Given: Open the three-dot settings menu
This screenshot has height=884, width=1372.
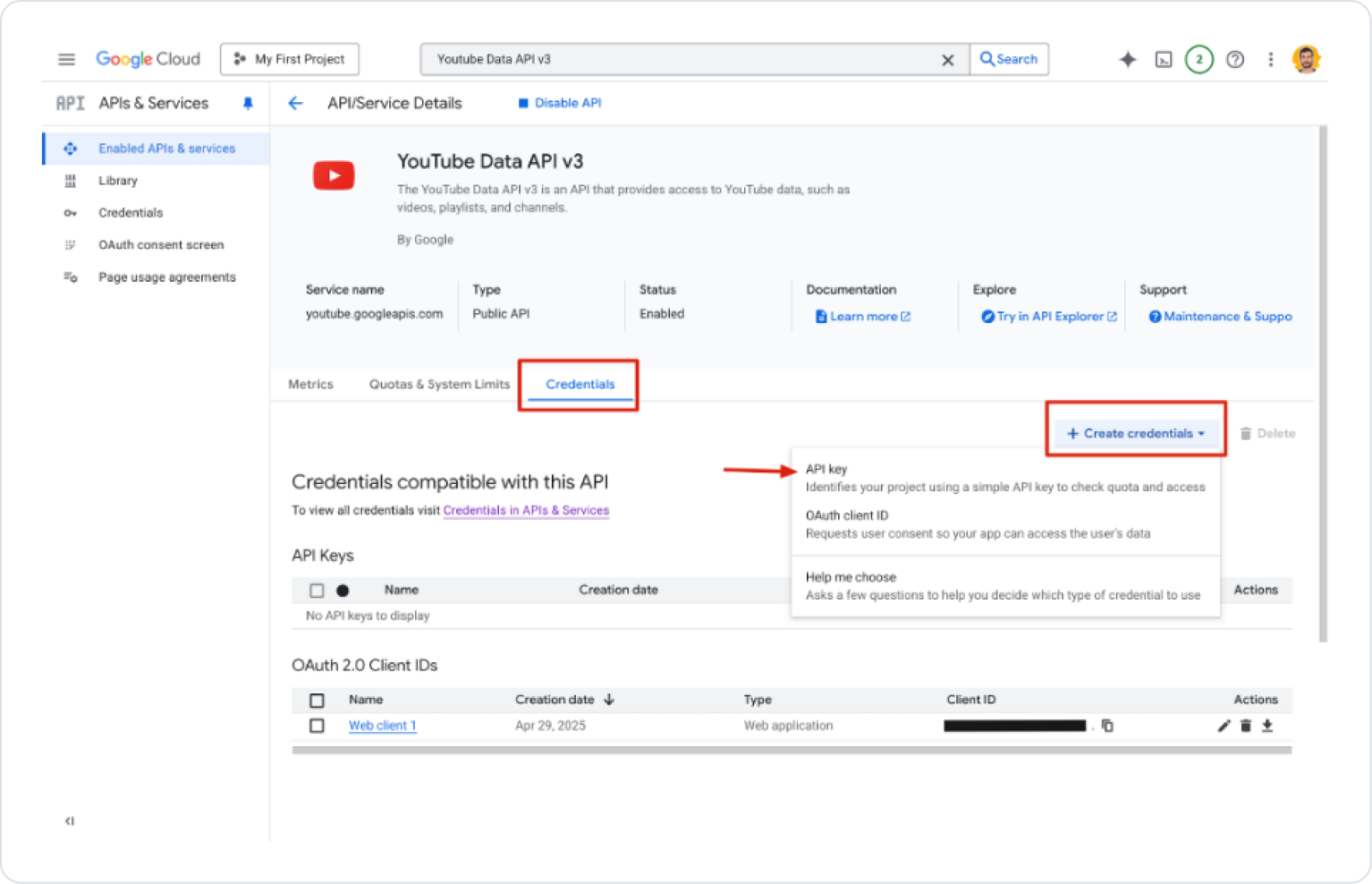Looking at the screenshot, I should (1270, 60).
